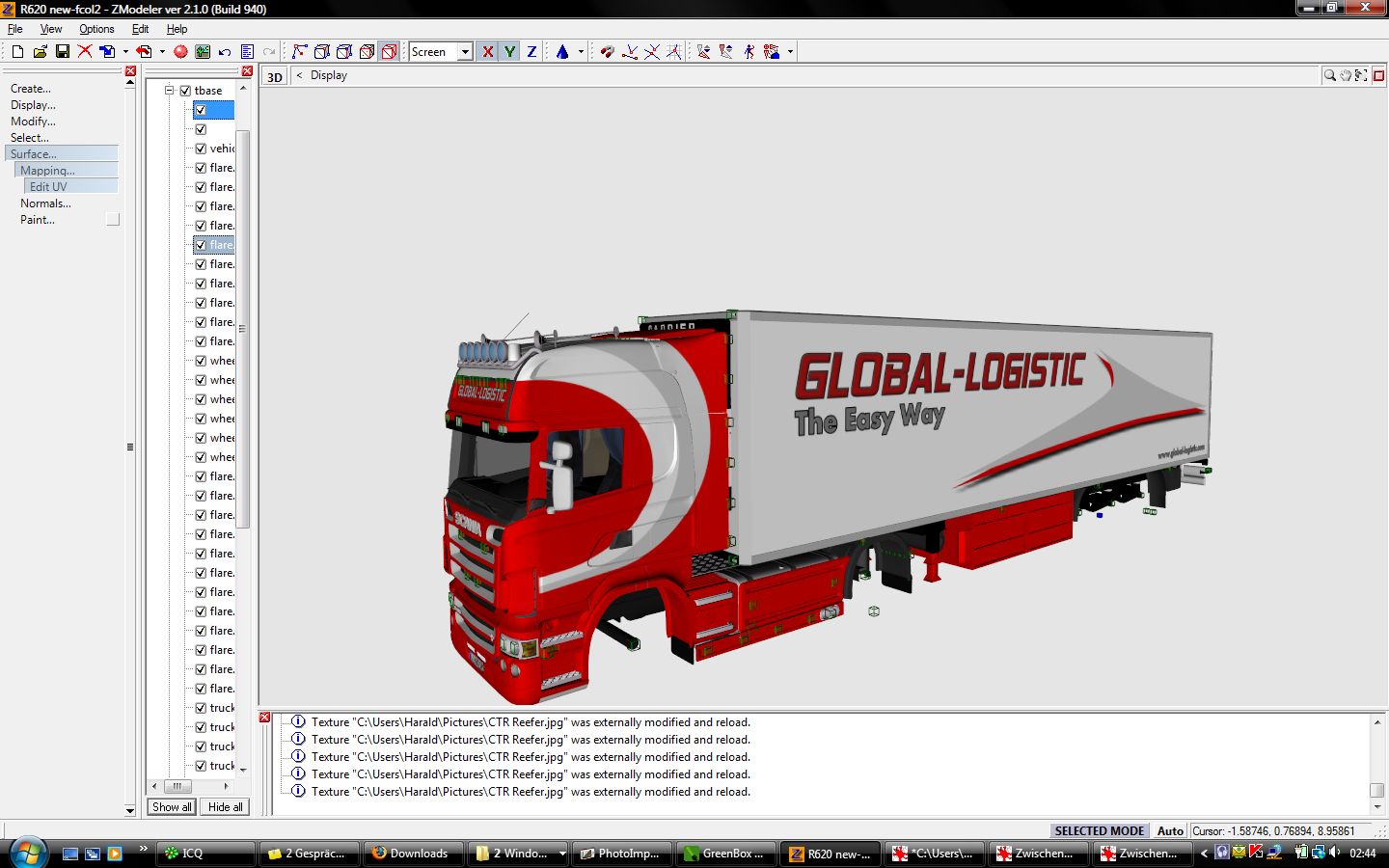
Task: Toggle the Z axis button
Action: click(x=531, y=52)
